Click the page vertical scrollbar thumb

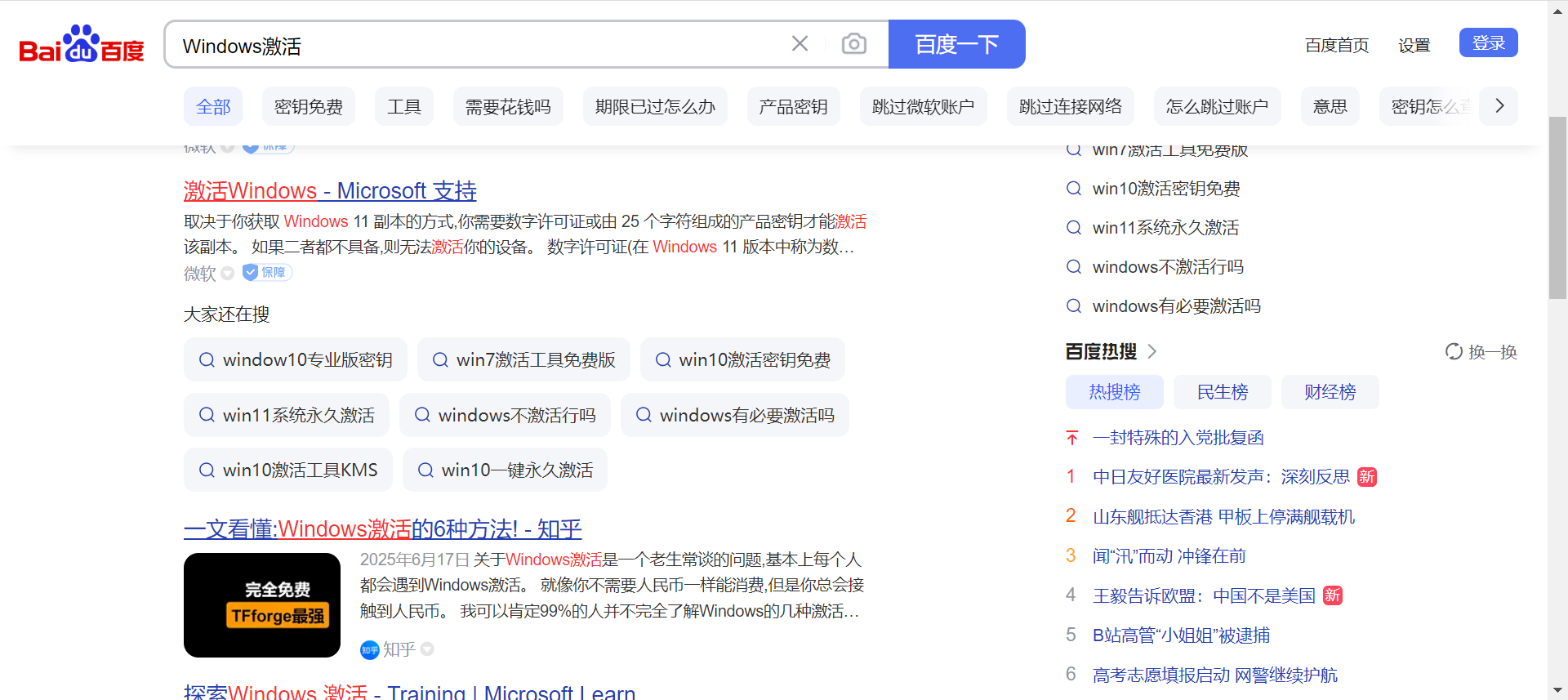coord(1557,208)
